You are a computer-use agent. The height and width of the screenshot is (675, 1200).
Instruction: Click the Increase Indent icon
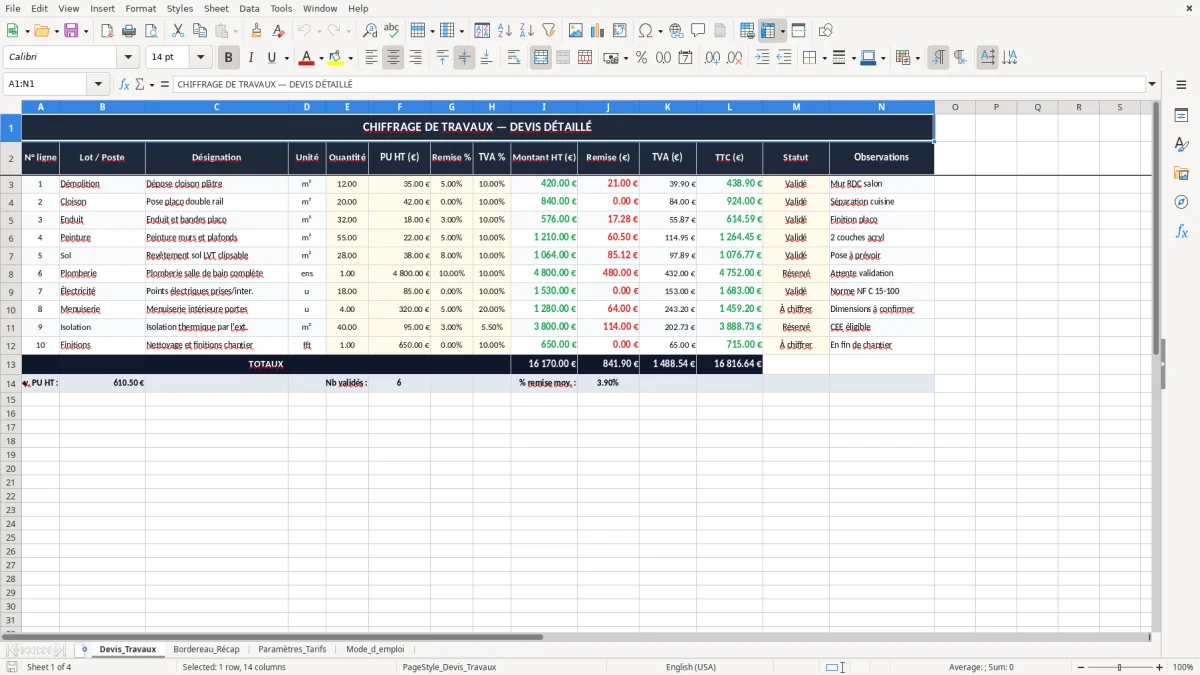[762, 58]
